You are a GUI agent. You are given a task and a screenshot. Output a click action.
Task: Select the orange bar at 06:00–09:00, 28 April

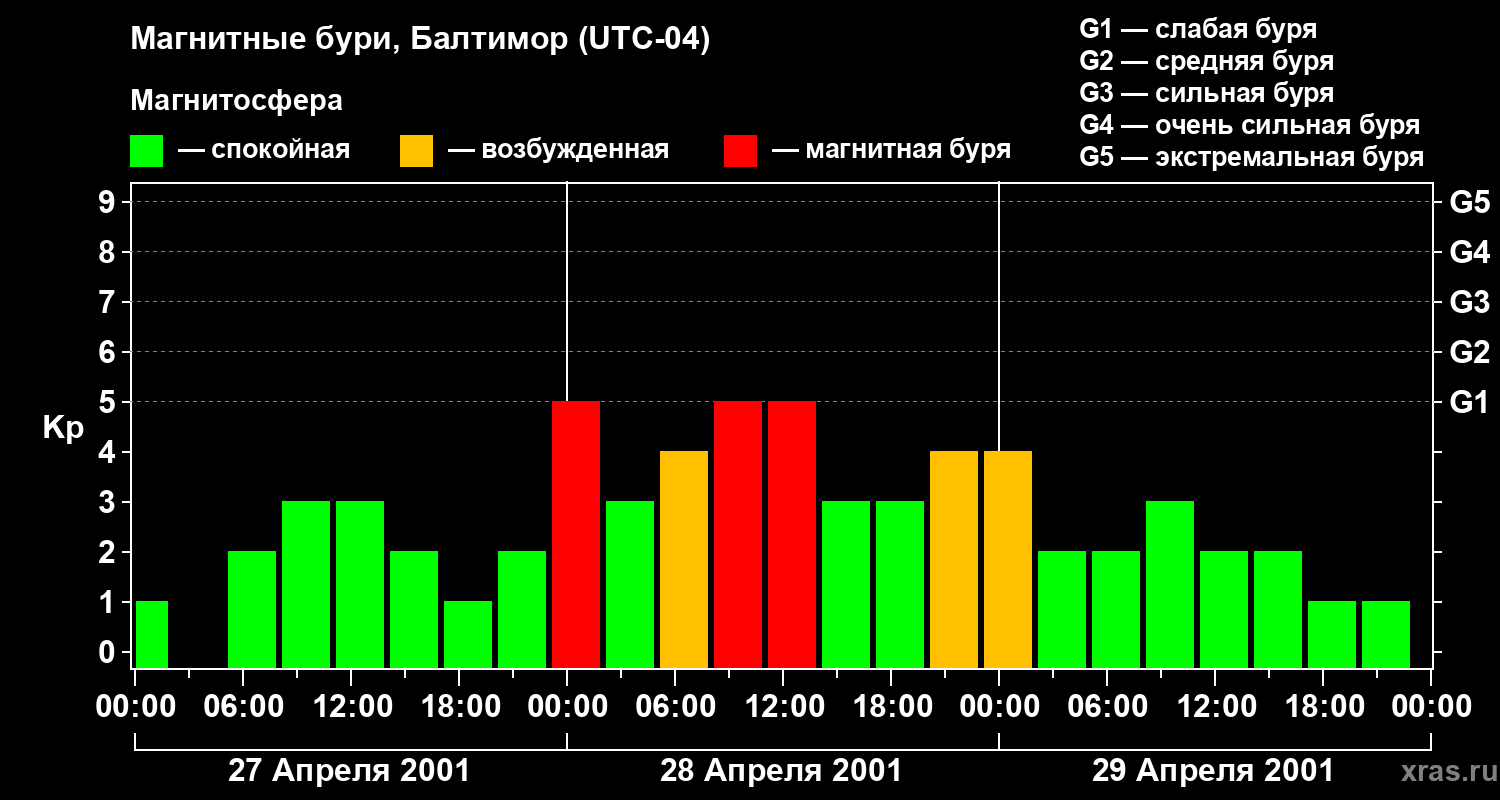point(684,560)
